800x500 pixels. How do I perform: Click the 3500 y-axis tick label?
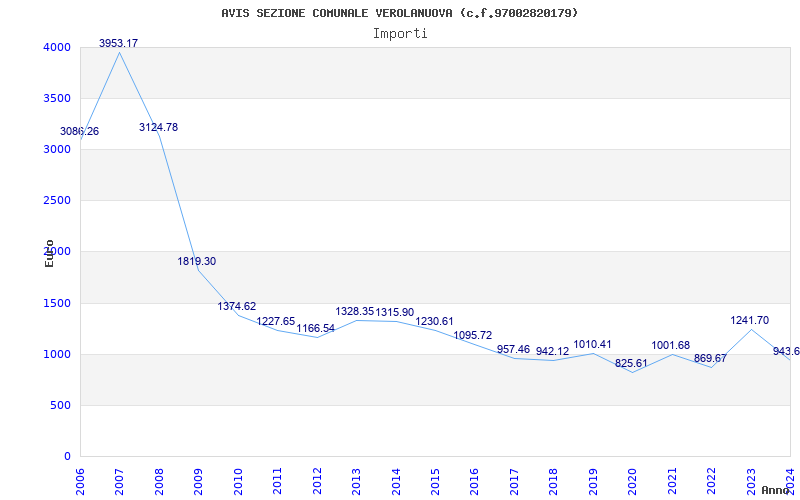click(56, 98)
